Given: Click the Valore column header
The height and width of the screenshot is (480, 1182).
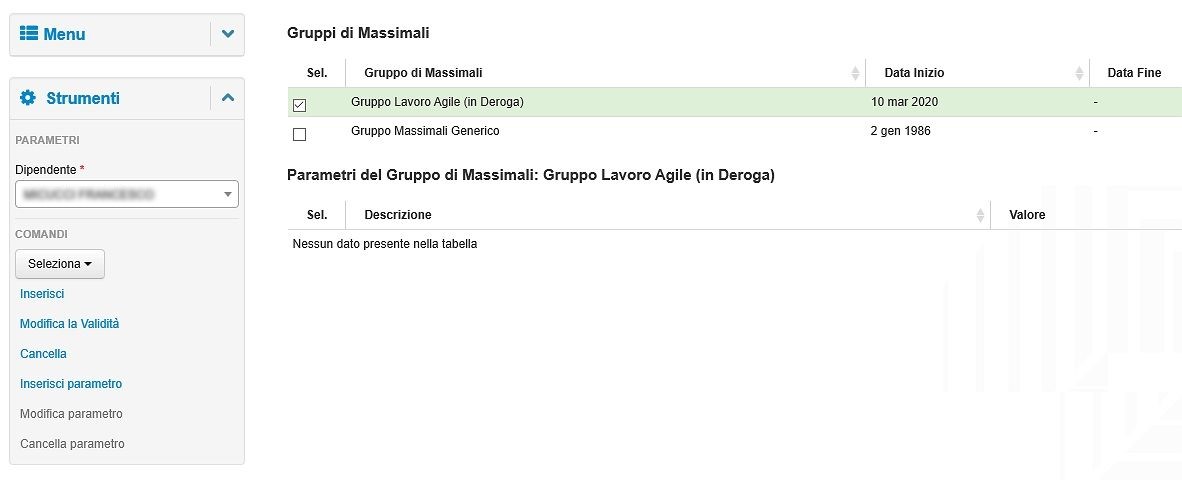Looking at the screenshot, I should pos(1027,215).
